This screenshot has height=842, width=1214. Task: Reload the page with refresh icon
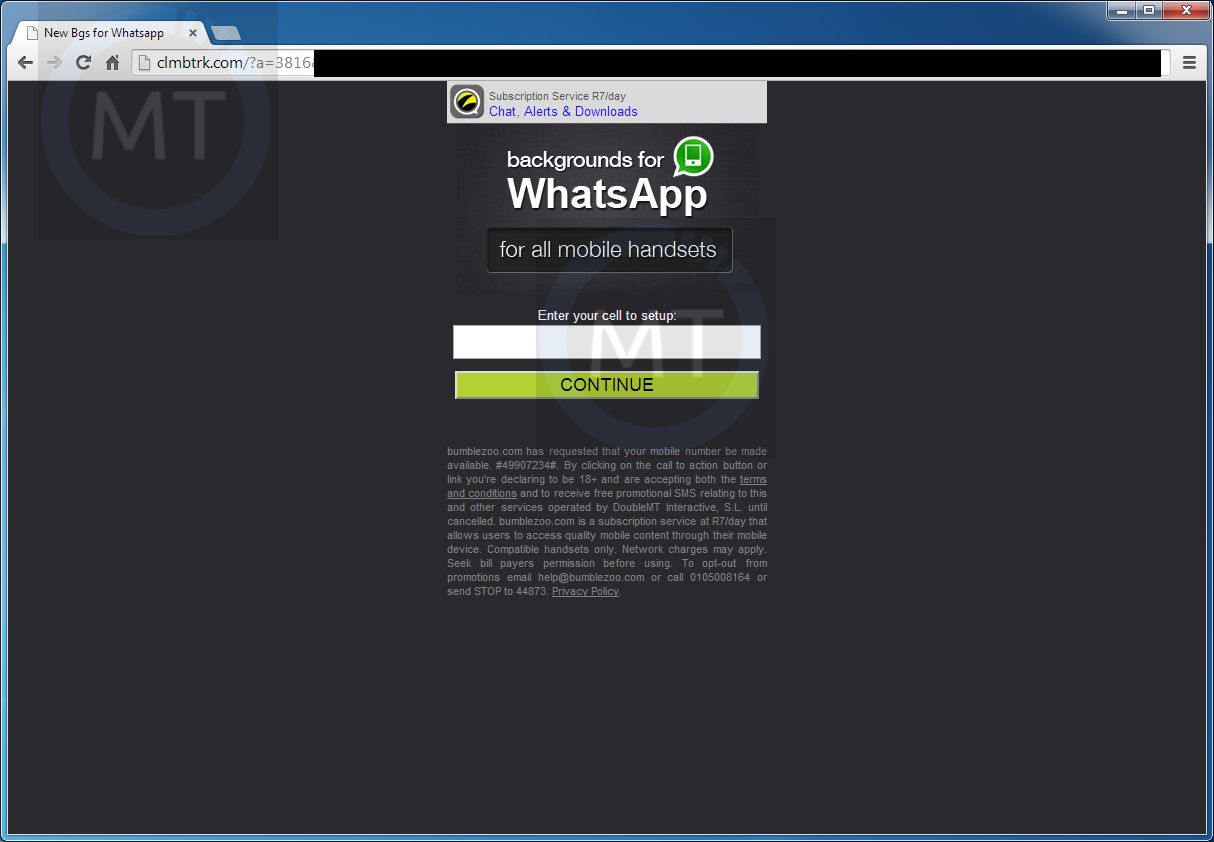(83, 63)
